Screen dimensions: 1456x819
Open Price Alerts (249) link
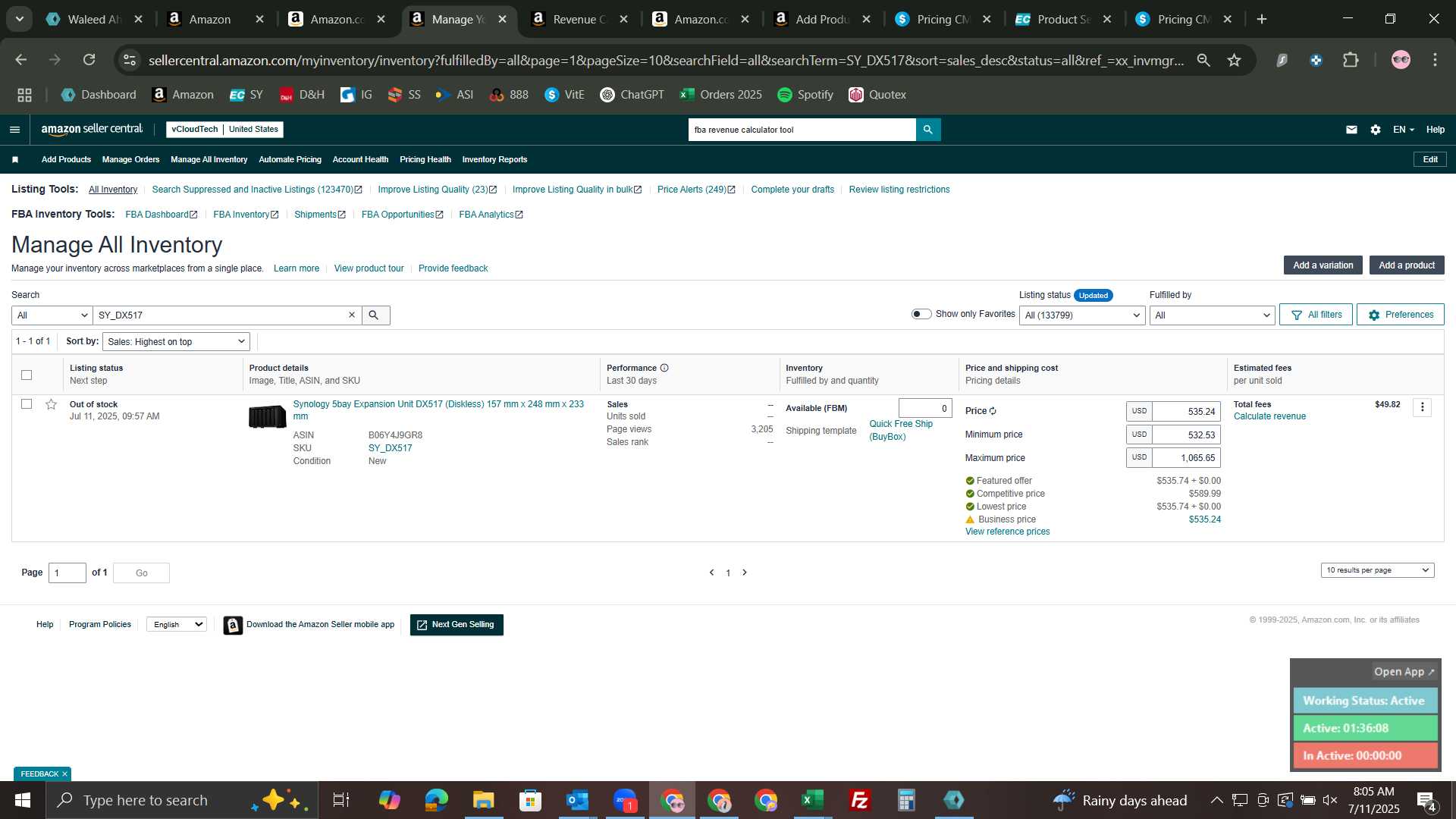[696, 190]
